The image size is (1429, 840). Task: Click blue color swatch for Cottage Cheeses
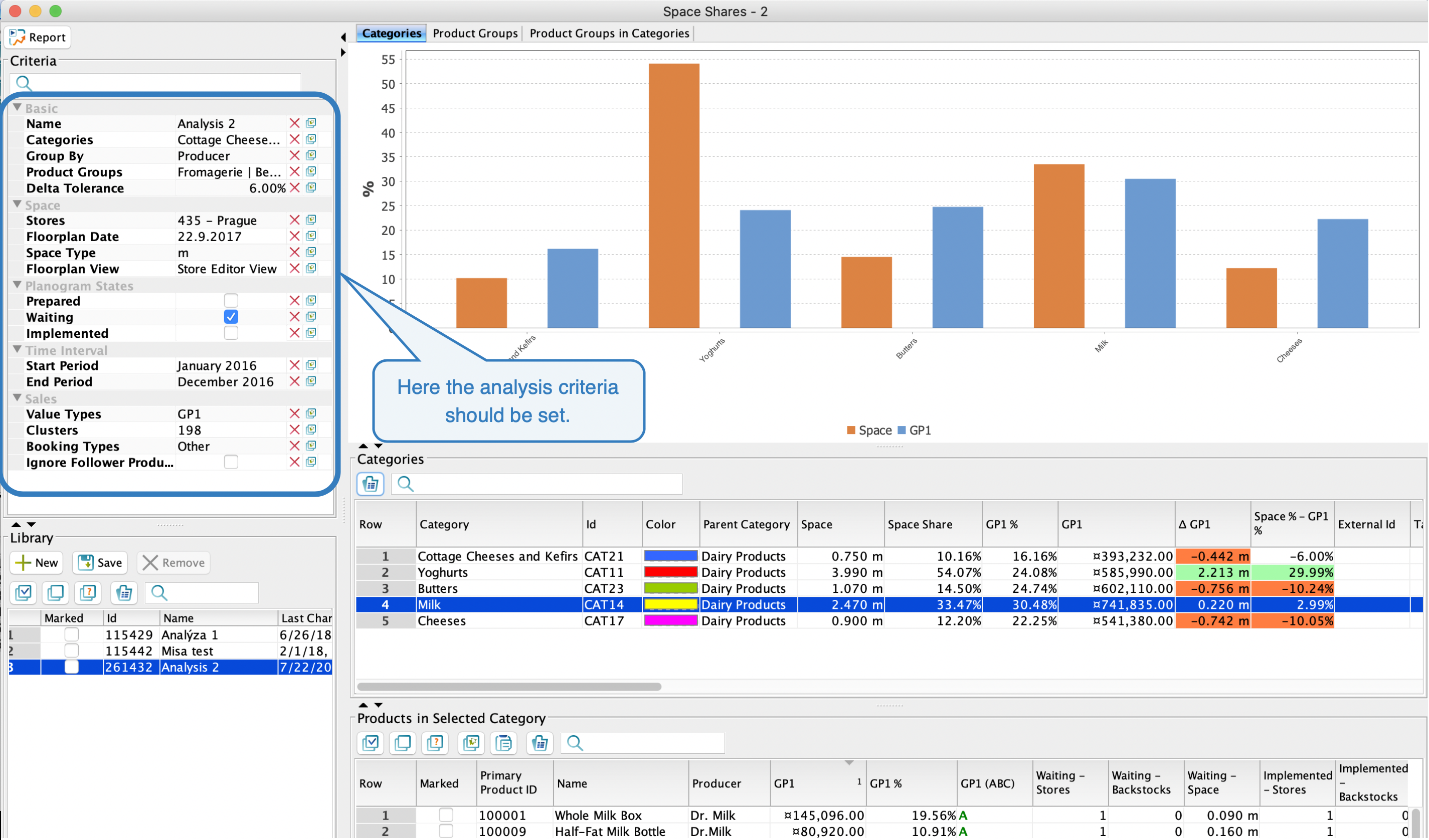point(671,557)
